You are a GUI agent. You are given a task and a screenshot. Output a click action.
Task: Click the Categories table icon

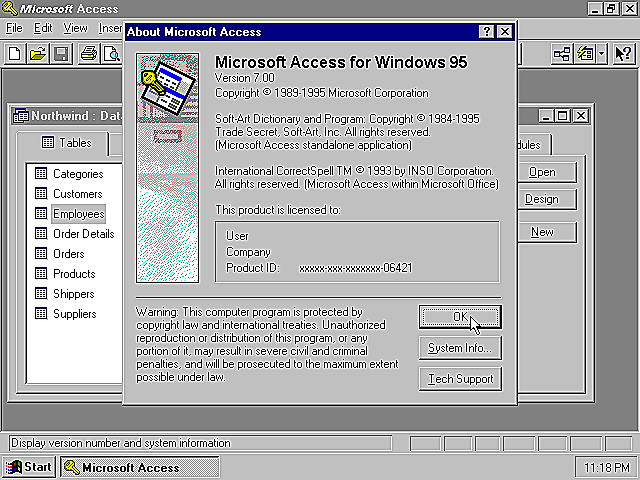coord(41,173)
